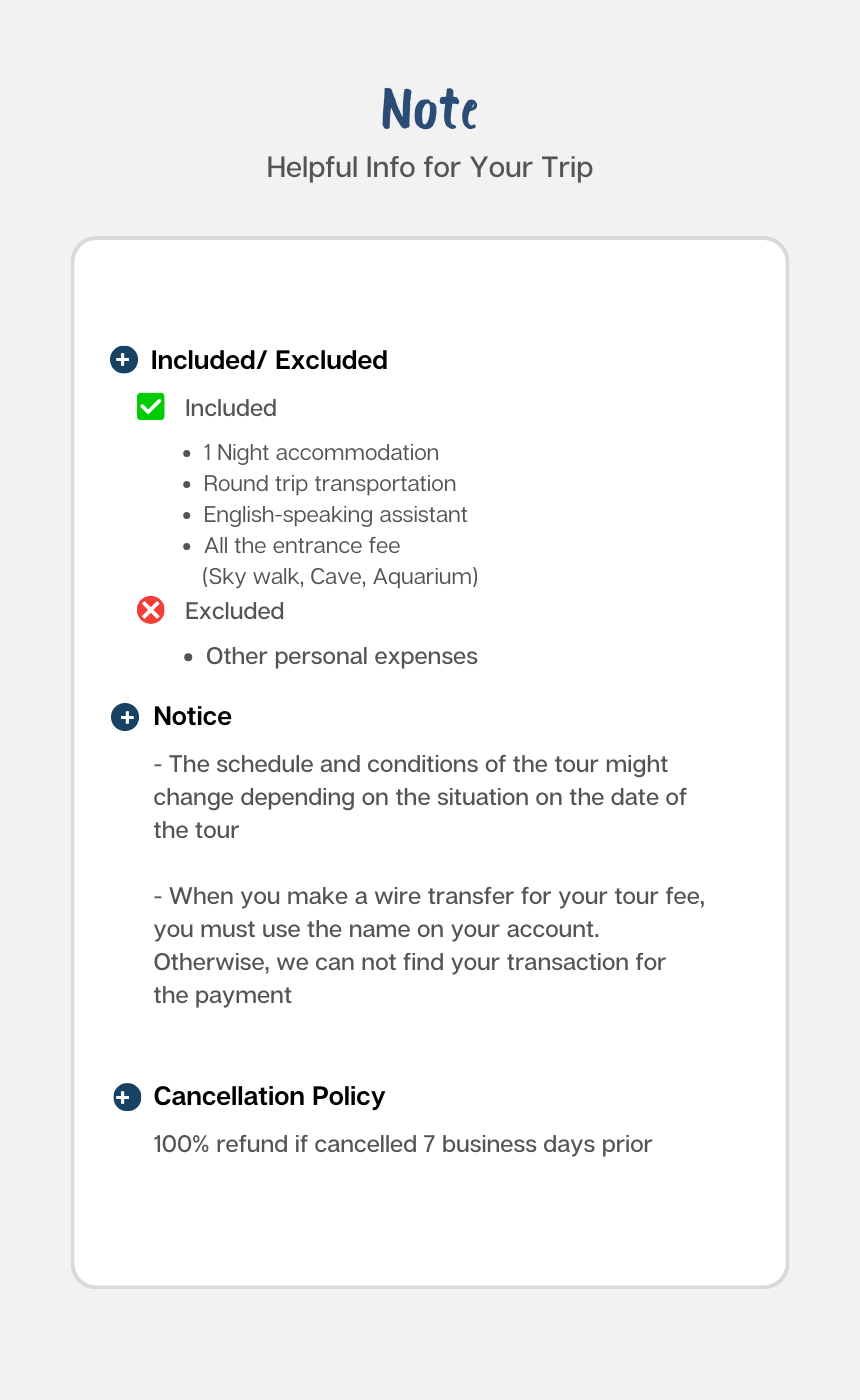Select the Note title at the top
The image size is (860, 1400).
pos(430,109)
